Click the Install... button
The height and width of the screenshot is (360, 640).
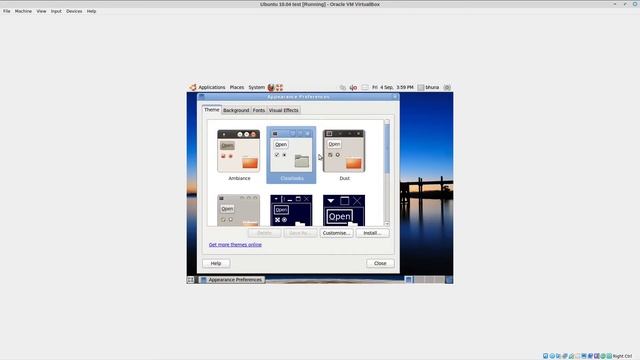tap(372, 233)
